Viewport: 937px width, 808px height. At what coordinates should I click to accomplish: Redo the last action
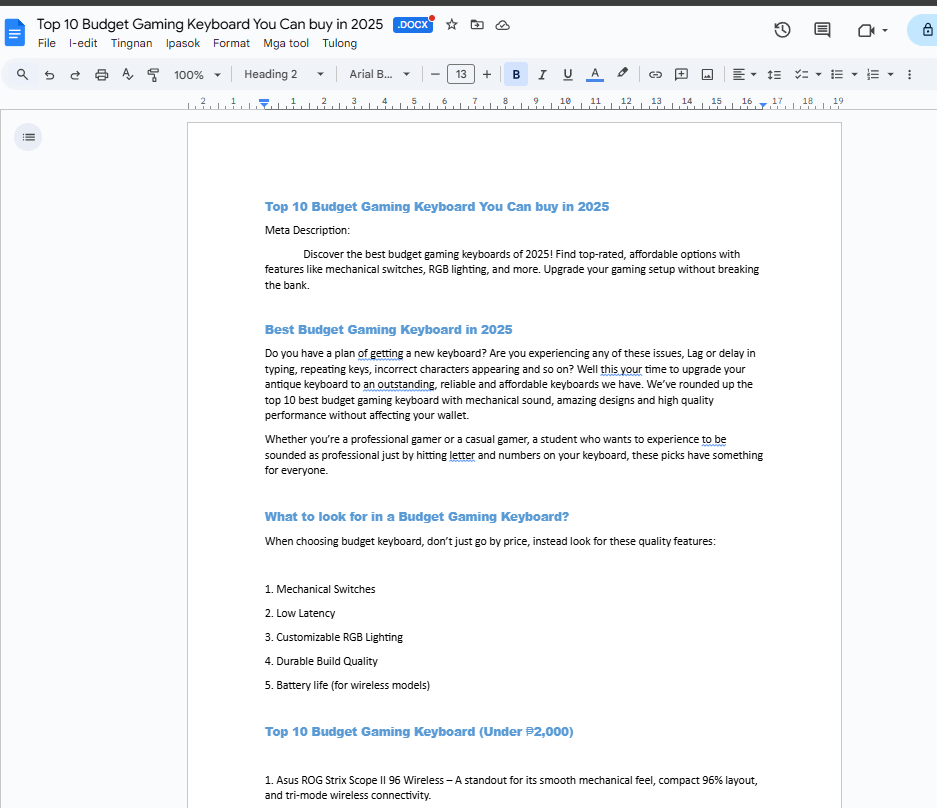click(x=75, y=75)
